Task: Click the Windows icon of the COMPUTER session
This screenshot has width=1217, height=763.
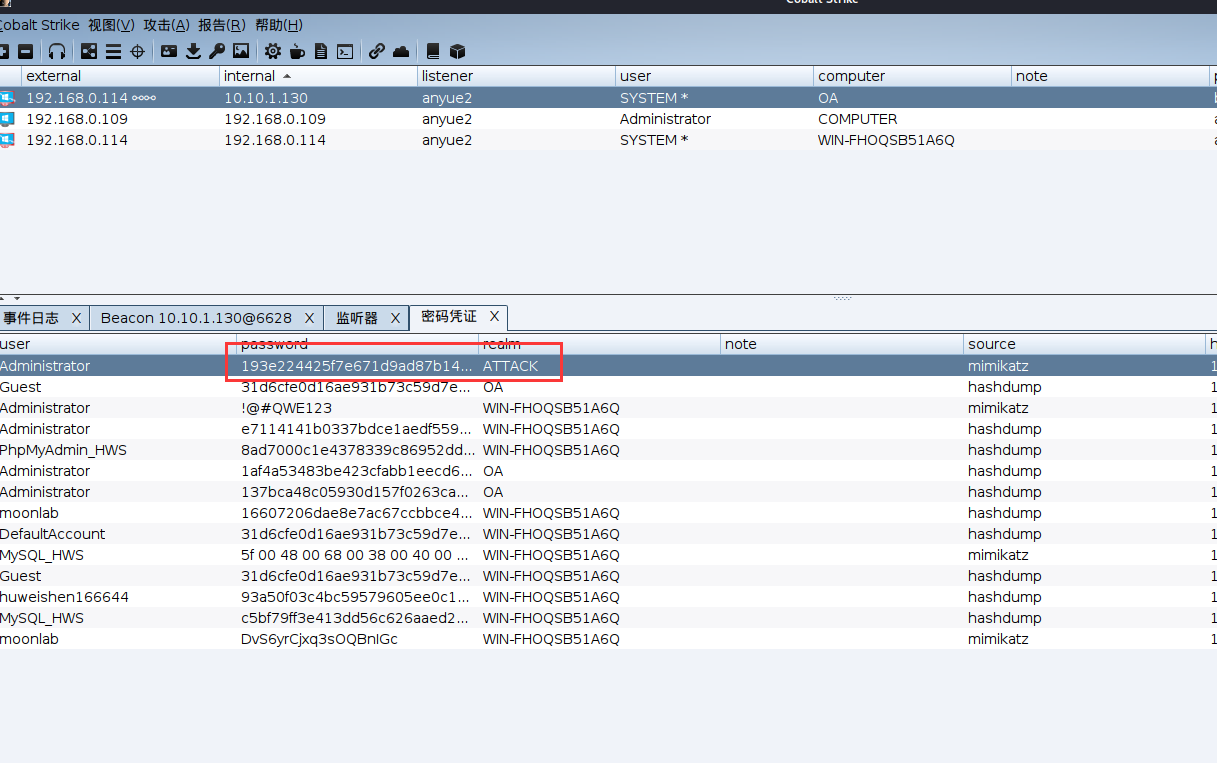Action: coord(7,119)
